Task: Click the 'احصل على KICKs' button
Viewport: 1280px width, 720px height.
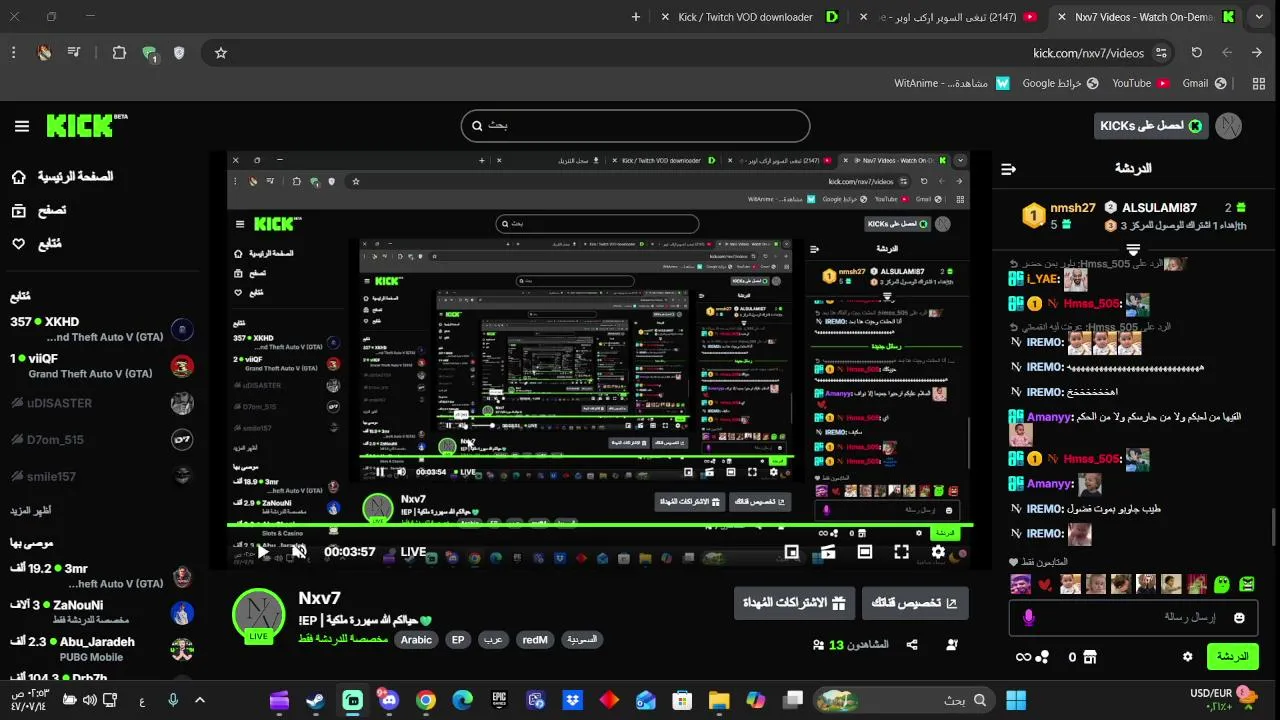Action: click(1151, 126)
